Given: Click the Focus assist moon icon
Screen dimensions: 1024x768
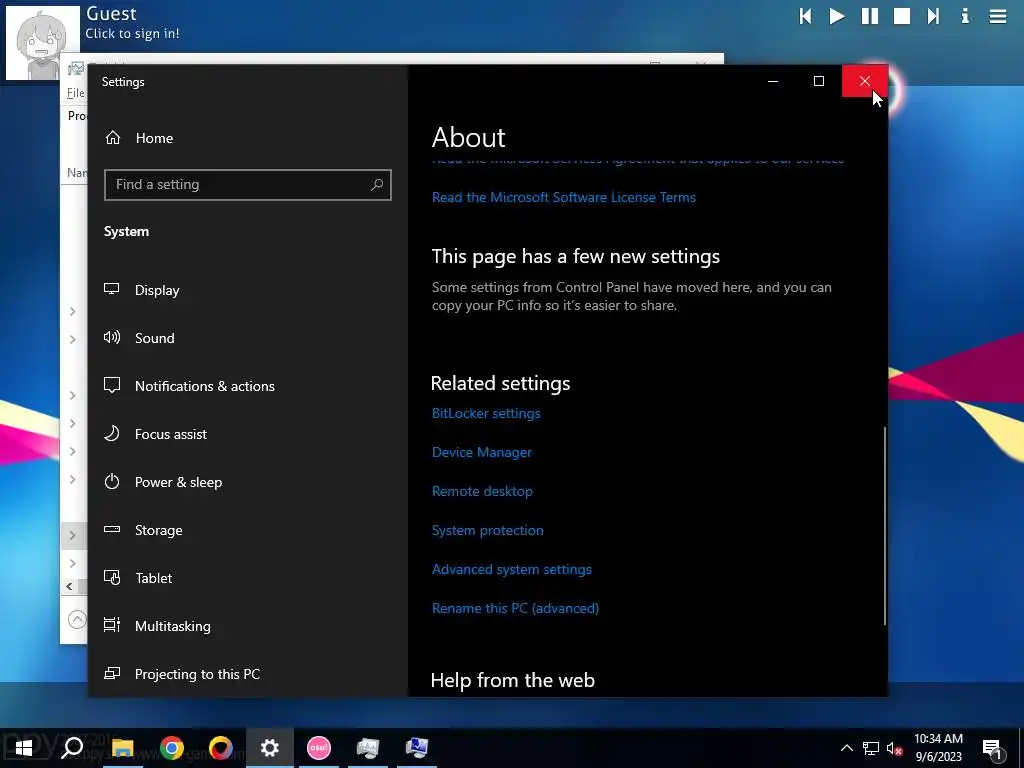Looking at the screenshot, I should [112, 433].
